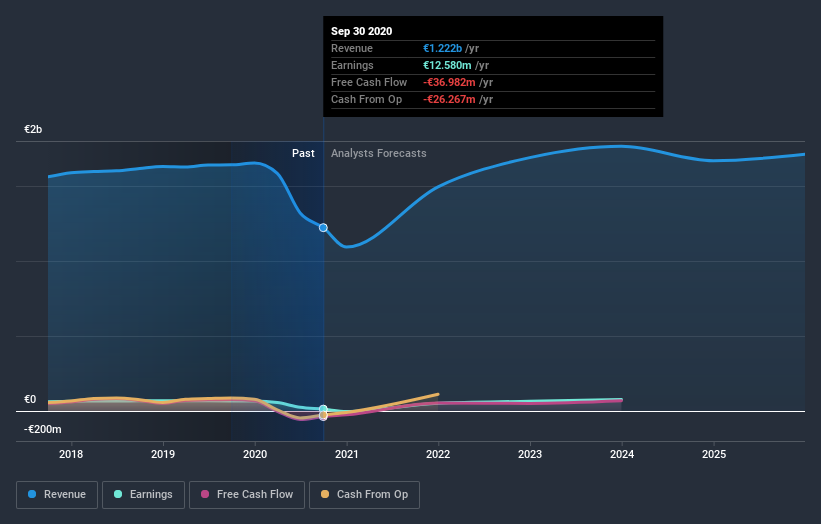Click the Earnings row label in tooltip

point(352,65)
